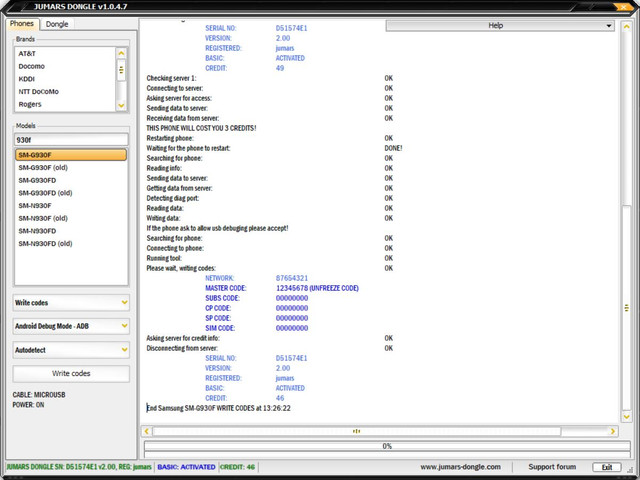640x480 pixels.
Task: Click the 0% progress bar
Action: click(387, 446)
